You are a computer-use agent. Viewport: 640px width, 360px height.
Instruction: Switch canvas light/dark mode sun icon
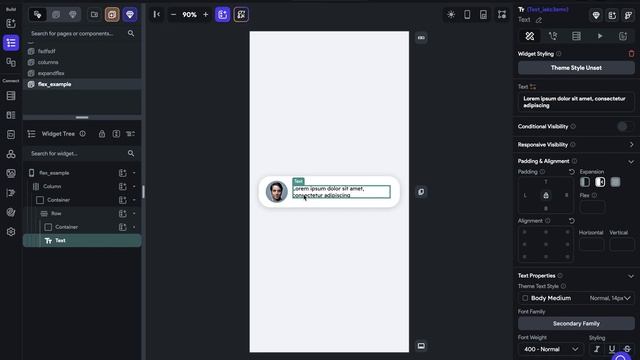pos(451,14)
